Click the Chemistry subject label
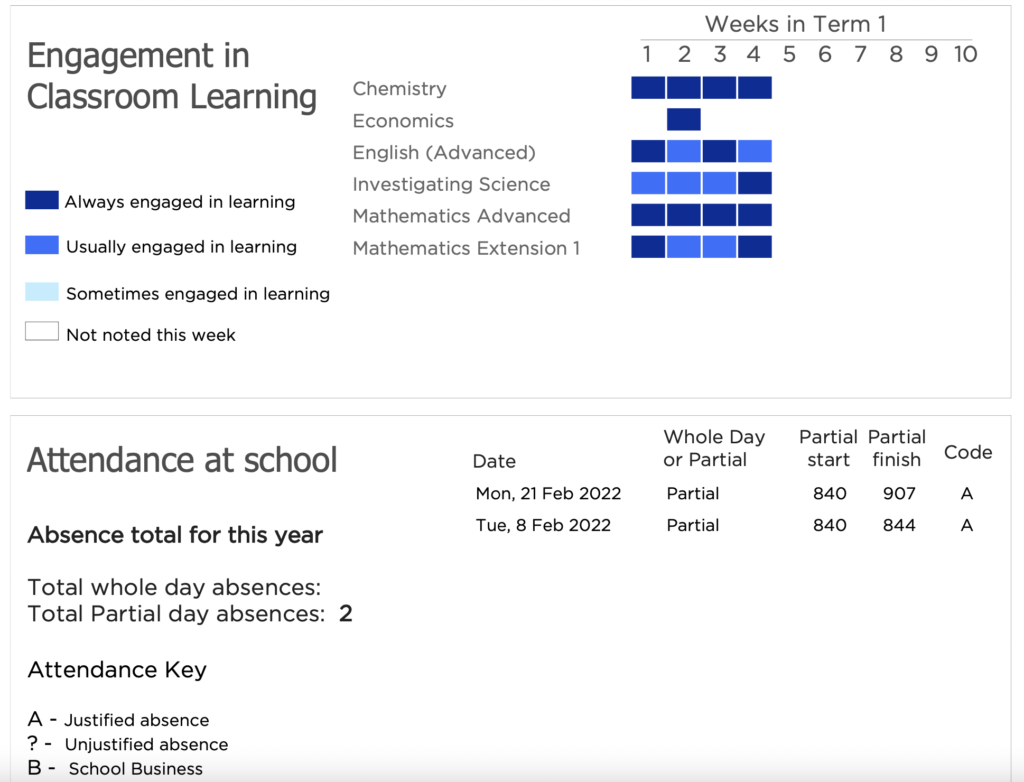 (x=400, y=89)
